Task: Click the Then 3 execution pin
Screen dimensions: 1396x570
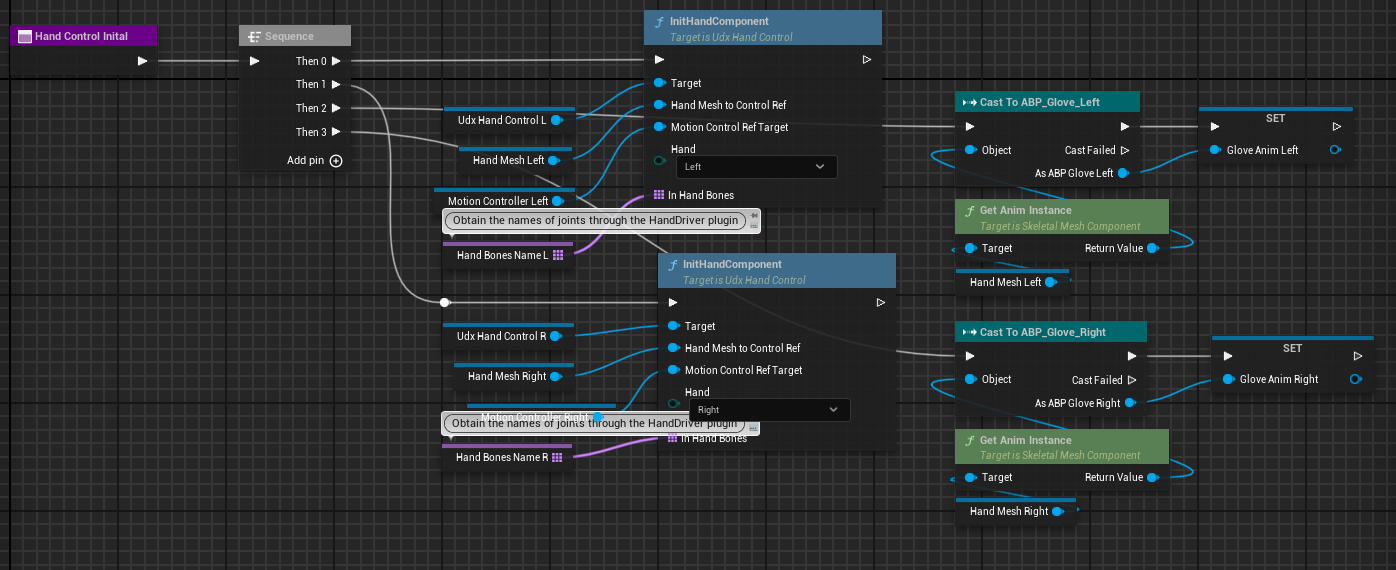Action: coord(336,132)
